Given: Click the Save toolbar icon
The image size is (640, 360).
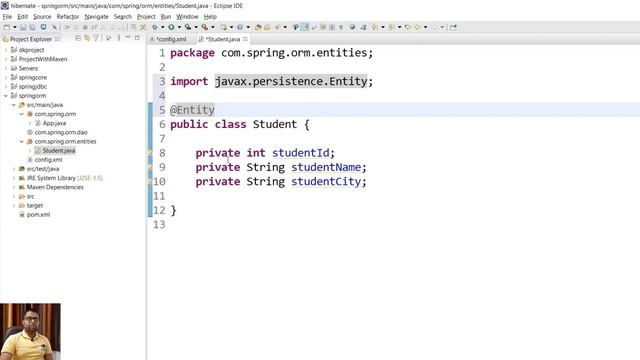Looking at the screenshot, I should [x=23, y=27].
